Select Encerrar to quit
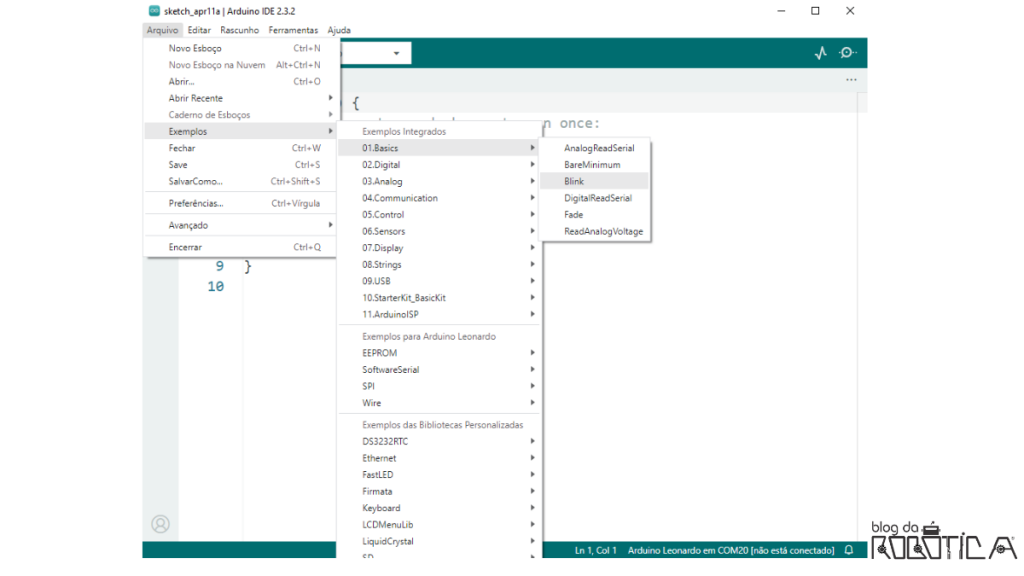 (240, 247)
